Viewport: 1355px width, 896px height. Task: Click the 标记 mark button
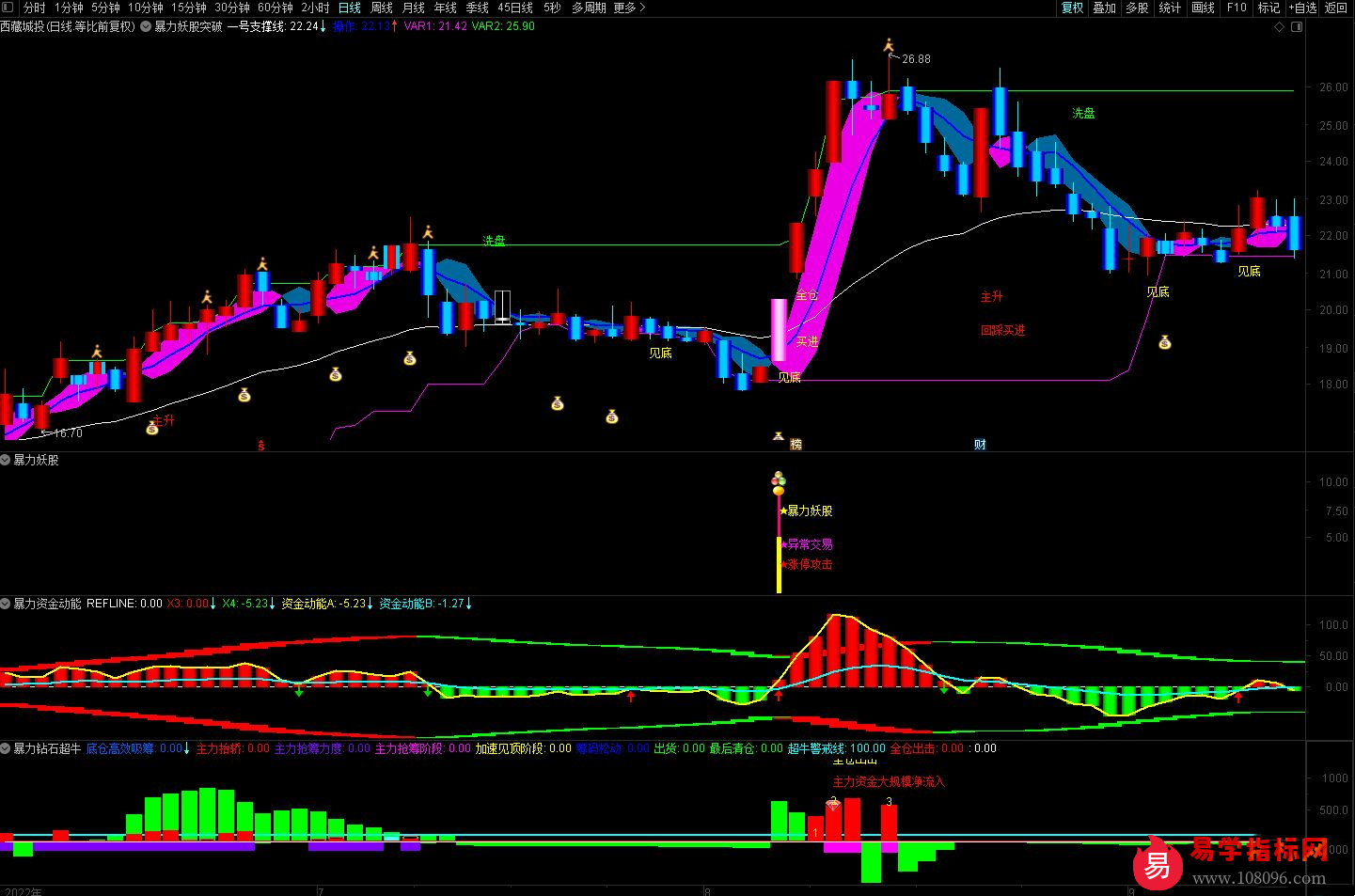pyautogui.click(x=1269, y=8)
